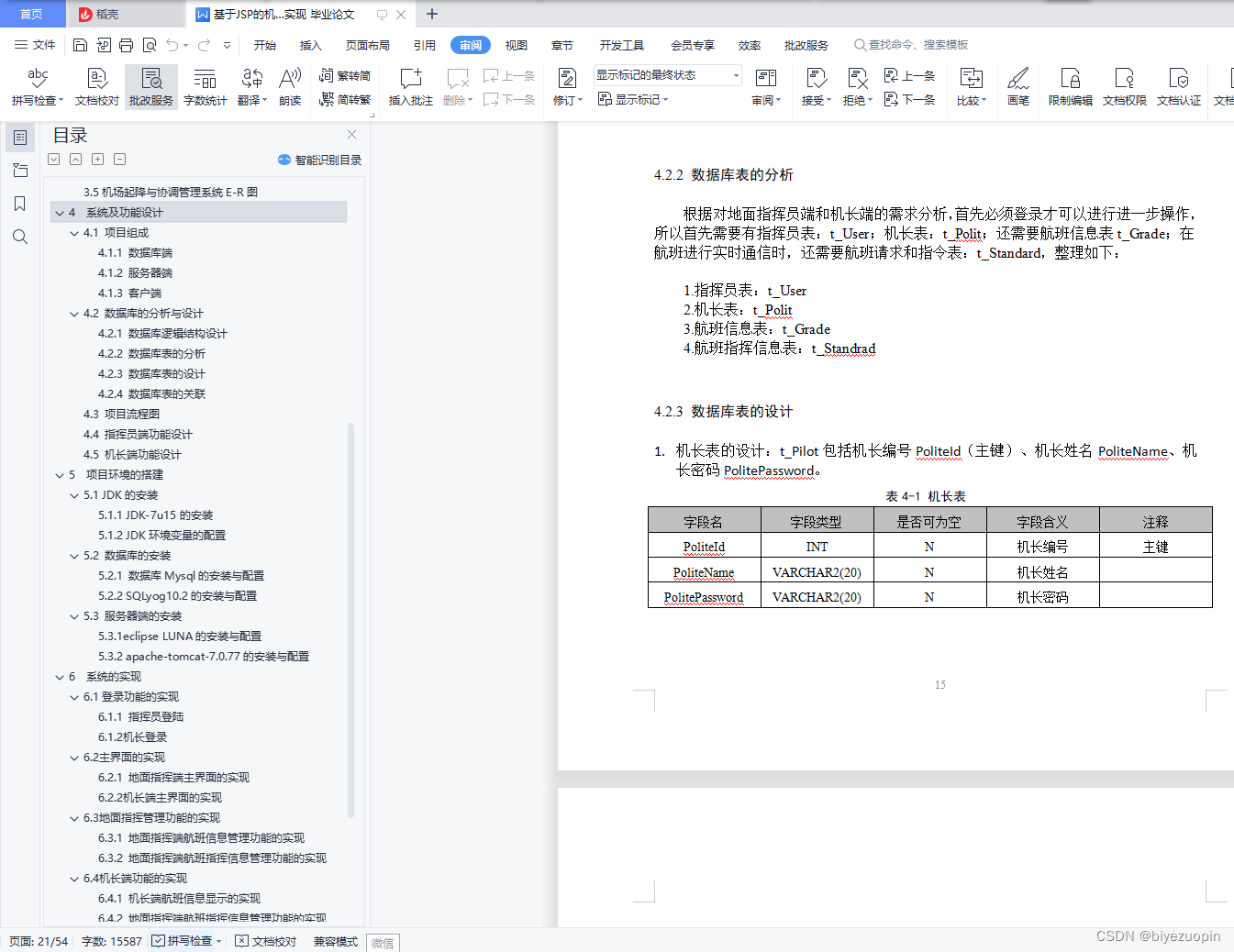Viewport: 1234px width, 952px height.
Task: Select the ink pen tool (画笔)
Action: [x=1018, y=87]
